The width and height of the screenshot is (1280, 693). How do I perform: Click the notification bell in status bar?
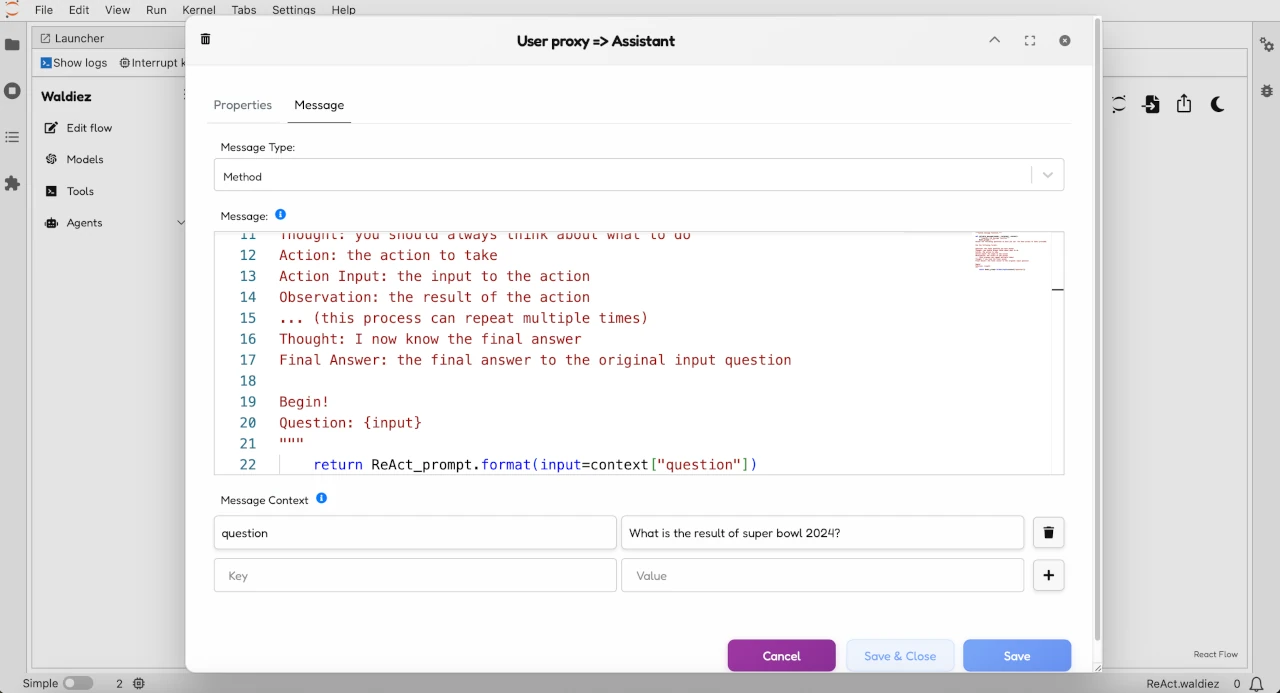[x=1257, y=684]
